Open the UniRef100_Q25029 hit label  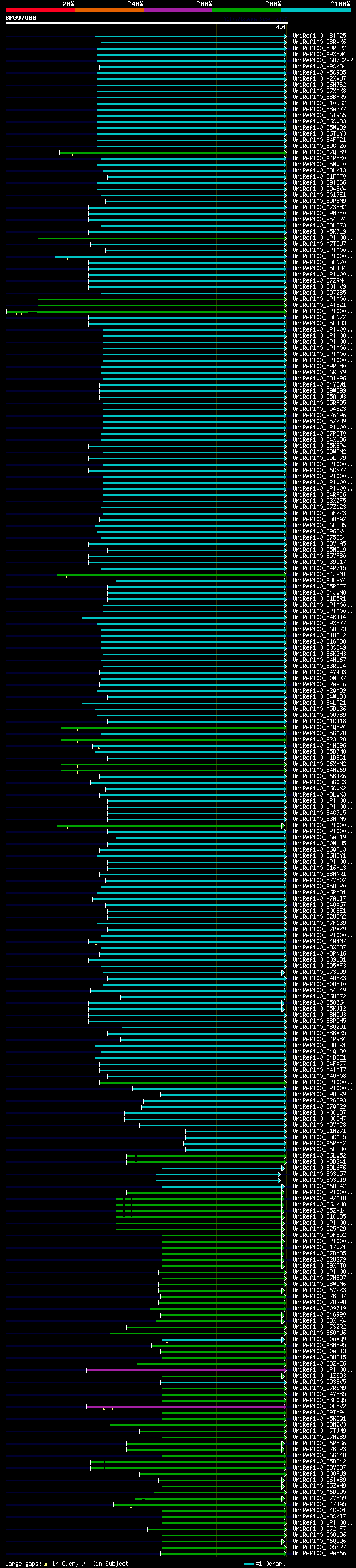319,1228
